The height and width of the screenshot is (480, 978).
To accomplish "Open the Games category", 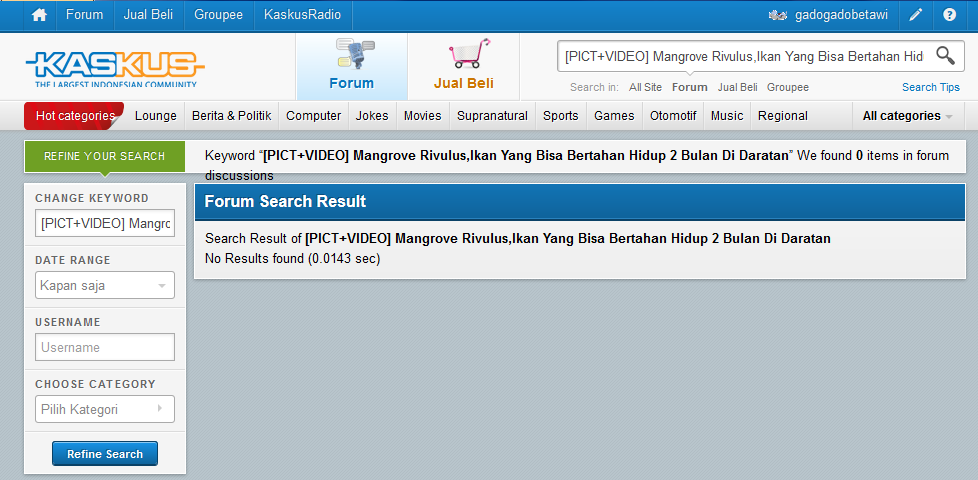I will (x=614, y=116).
